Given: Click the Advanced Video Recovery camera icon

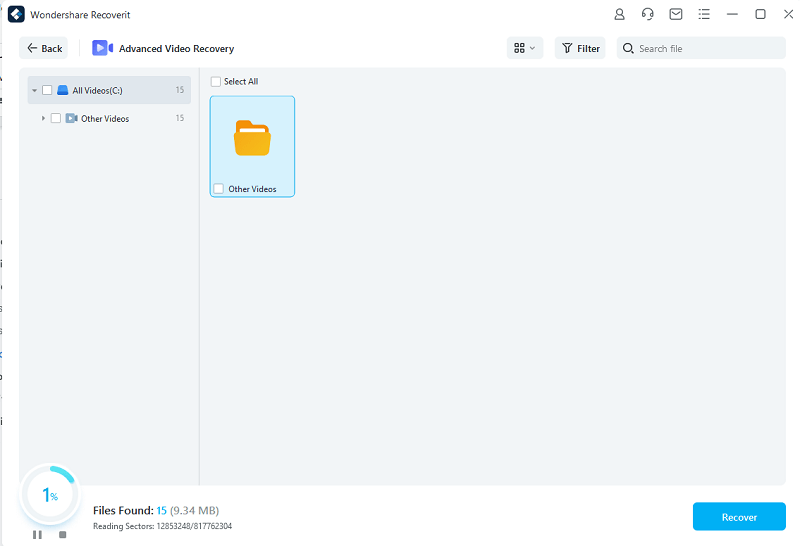Looking at the screenshot, I should pyautogui.click(x=103, y=48).
